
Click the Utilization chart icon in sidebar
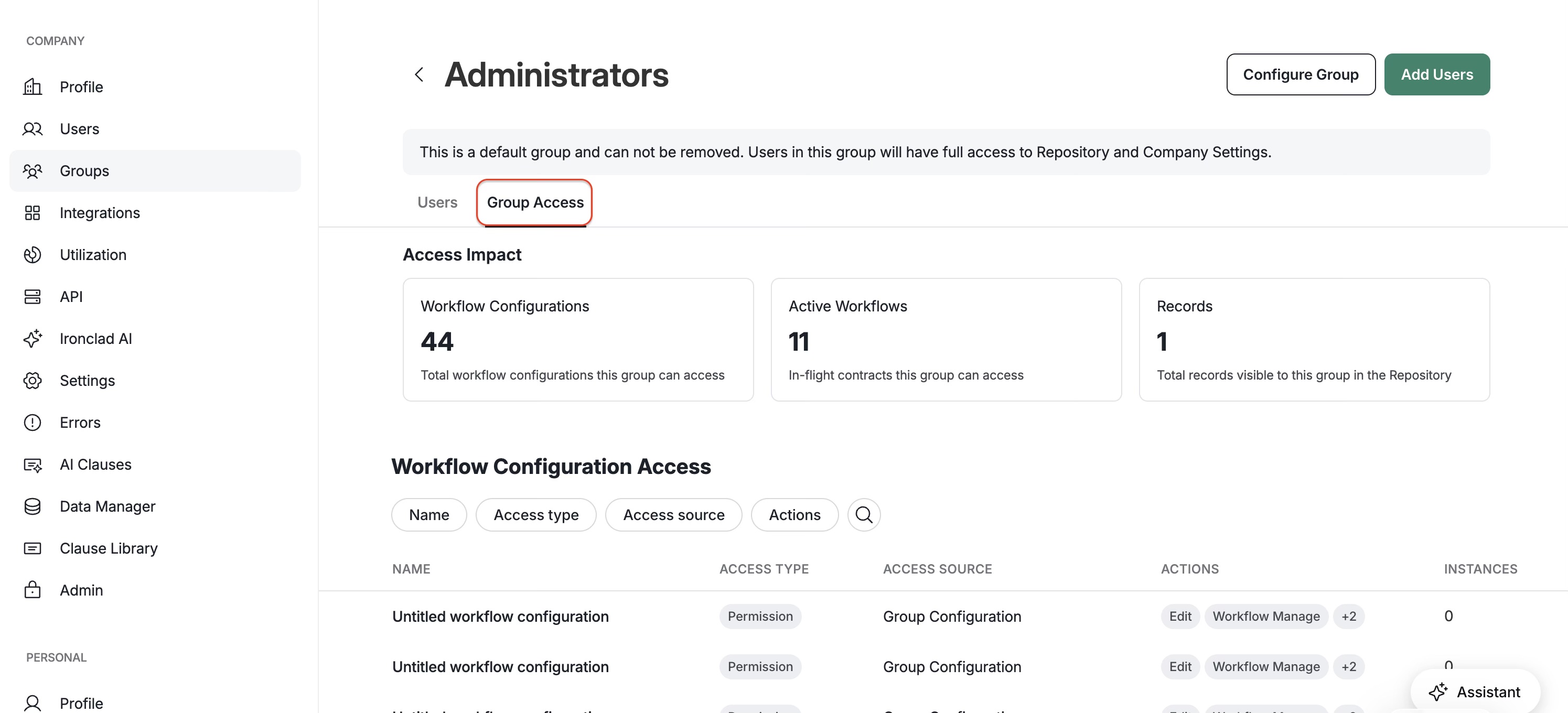click(33, 254)
